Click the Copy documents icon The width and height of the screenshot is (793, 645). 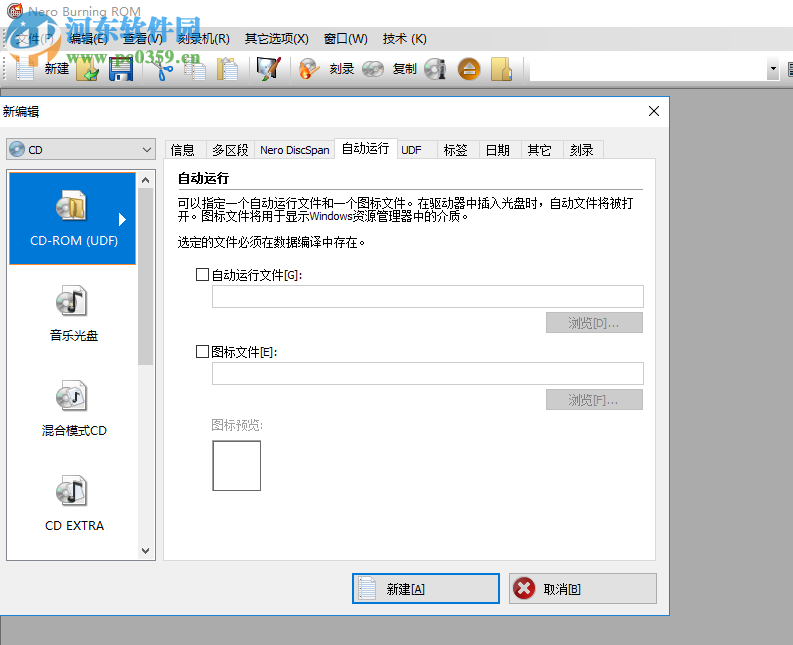(195, 69)
